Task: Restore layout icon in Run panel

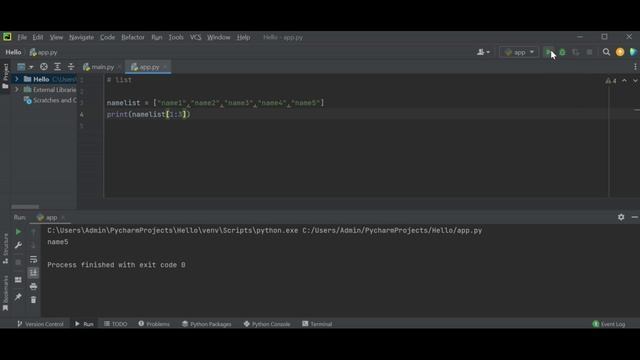Action: 18,280
